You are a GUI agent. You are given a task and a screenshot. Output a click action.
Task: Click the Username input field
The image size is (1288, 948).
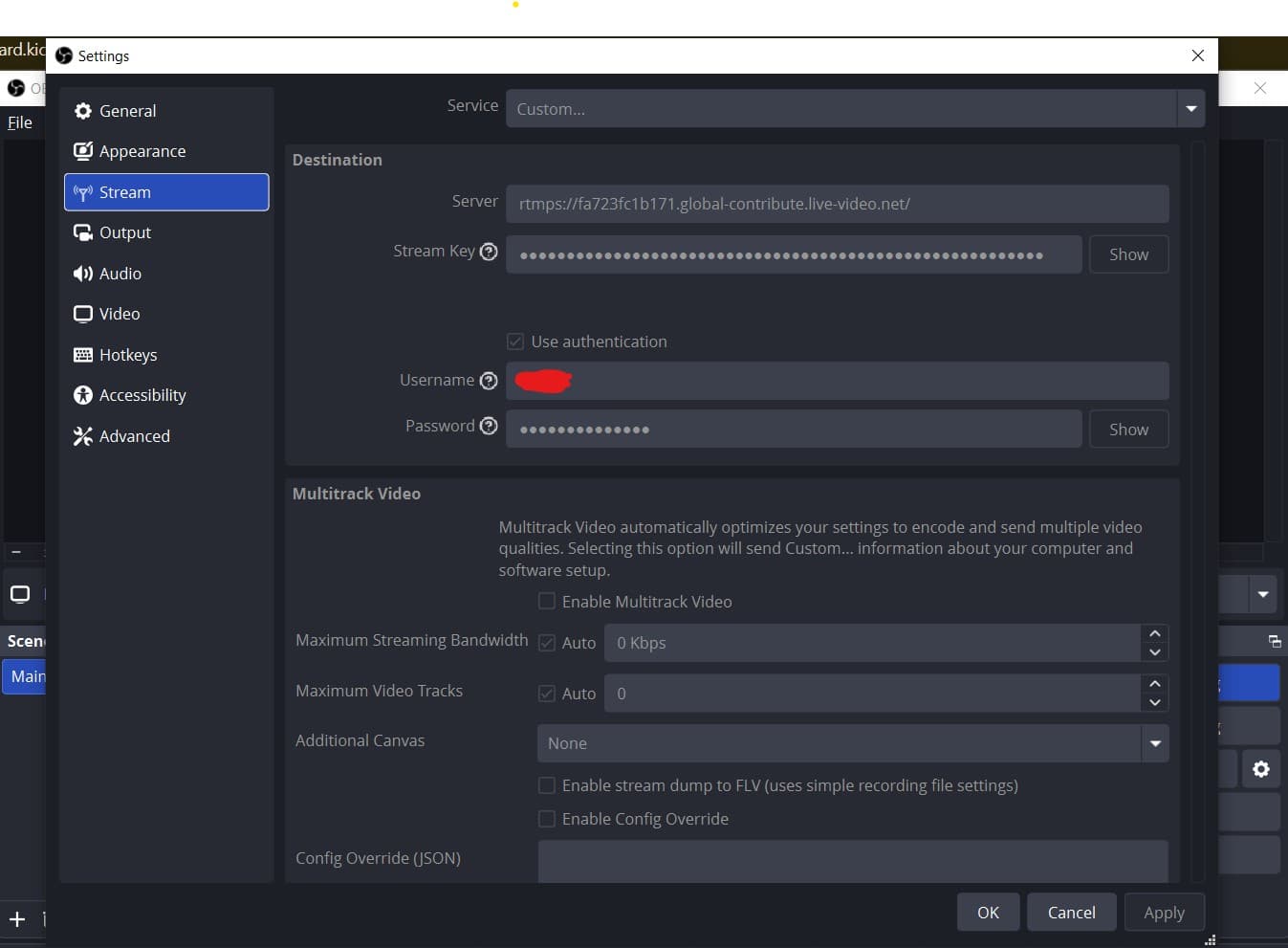click(x=838, y=381)
